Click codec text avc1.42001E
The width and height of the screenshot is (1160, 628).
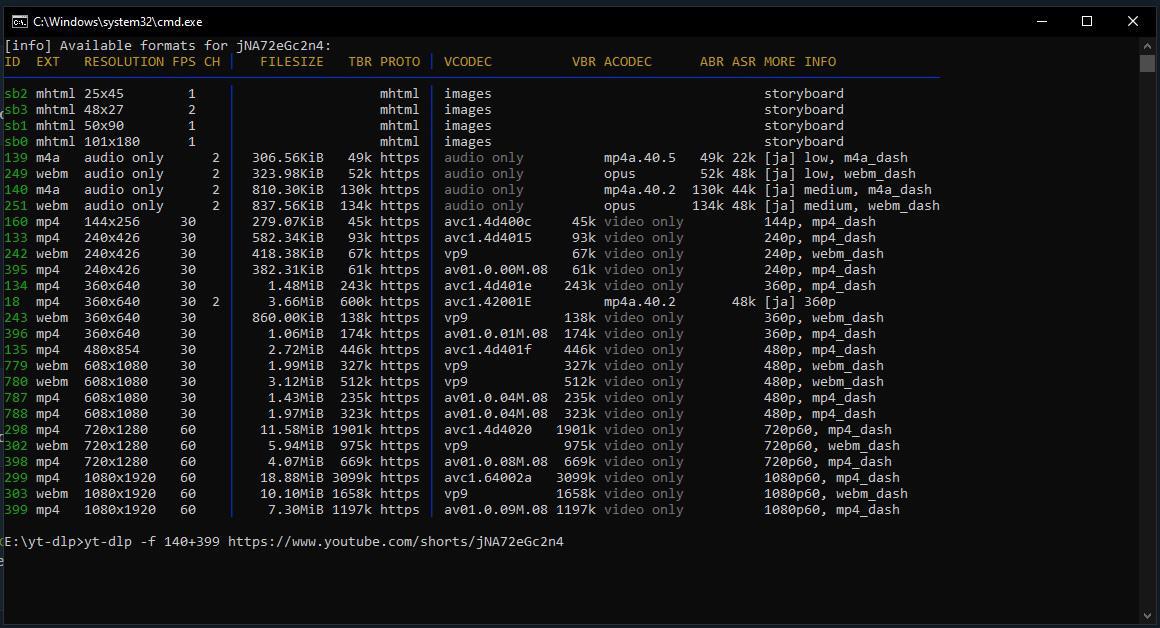tap(488, 302)
